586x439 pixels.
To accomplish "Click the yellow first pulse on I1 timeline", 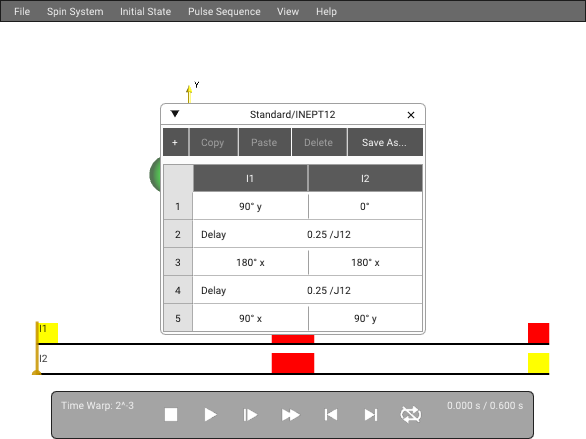I will coord(48,333).
